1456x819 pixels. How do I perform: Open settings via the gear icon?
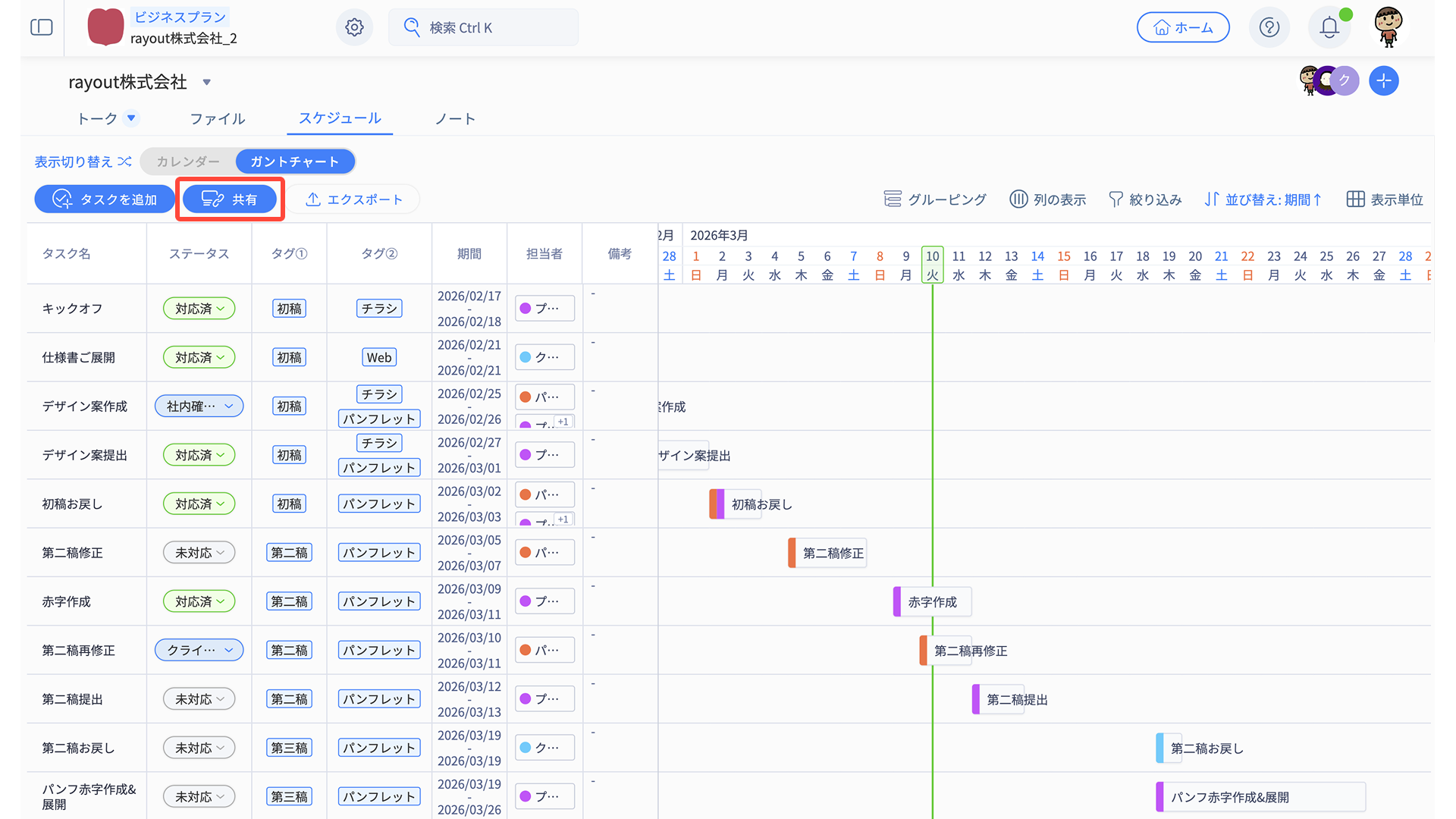[354, 28]
